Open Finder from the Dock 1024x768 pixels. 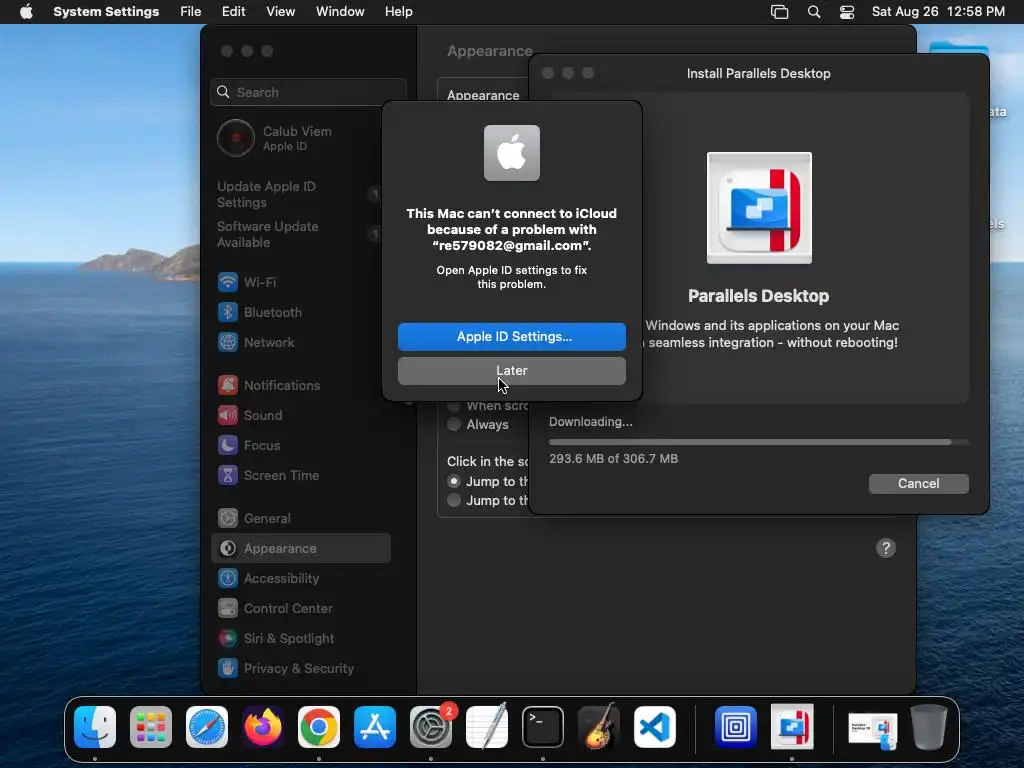coord(95,727)
